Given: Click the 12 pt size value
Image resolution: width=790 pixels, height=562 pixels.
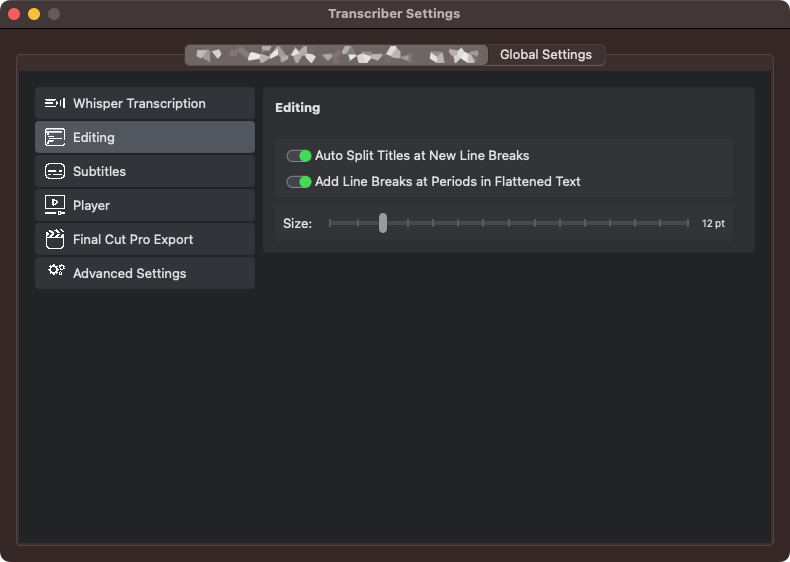Looking at the screenshot, I should [x=713, y=223].
